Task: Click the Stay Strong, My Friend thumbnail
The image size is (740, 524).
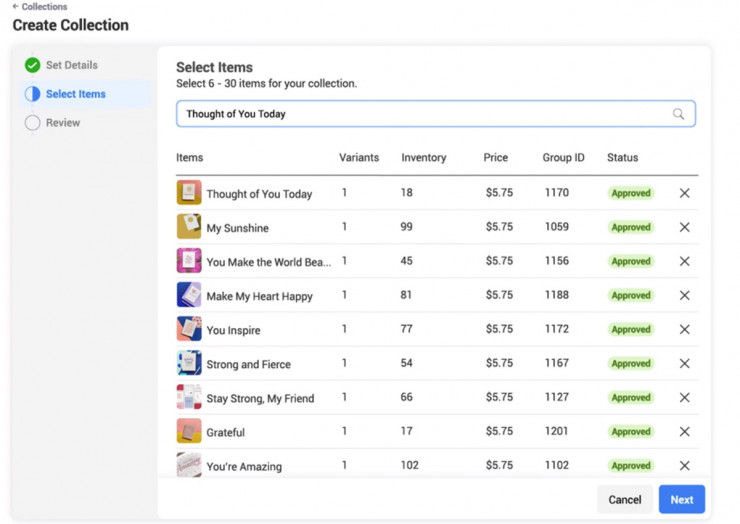Action: (x=189, y=397)
